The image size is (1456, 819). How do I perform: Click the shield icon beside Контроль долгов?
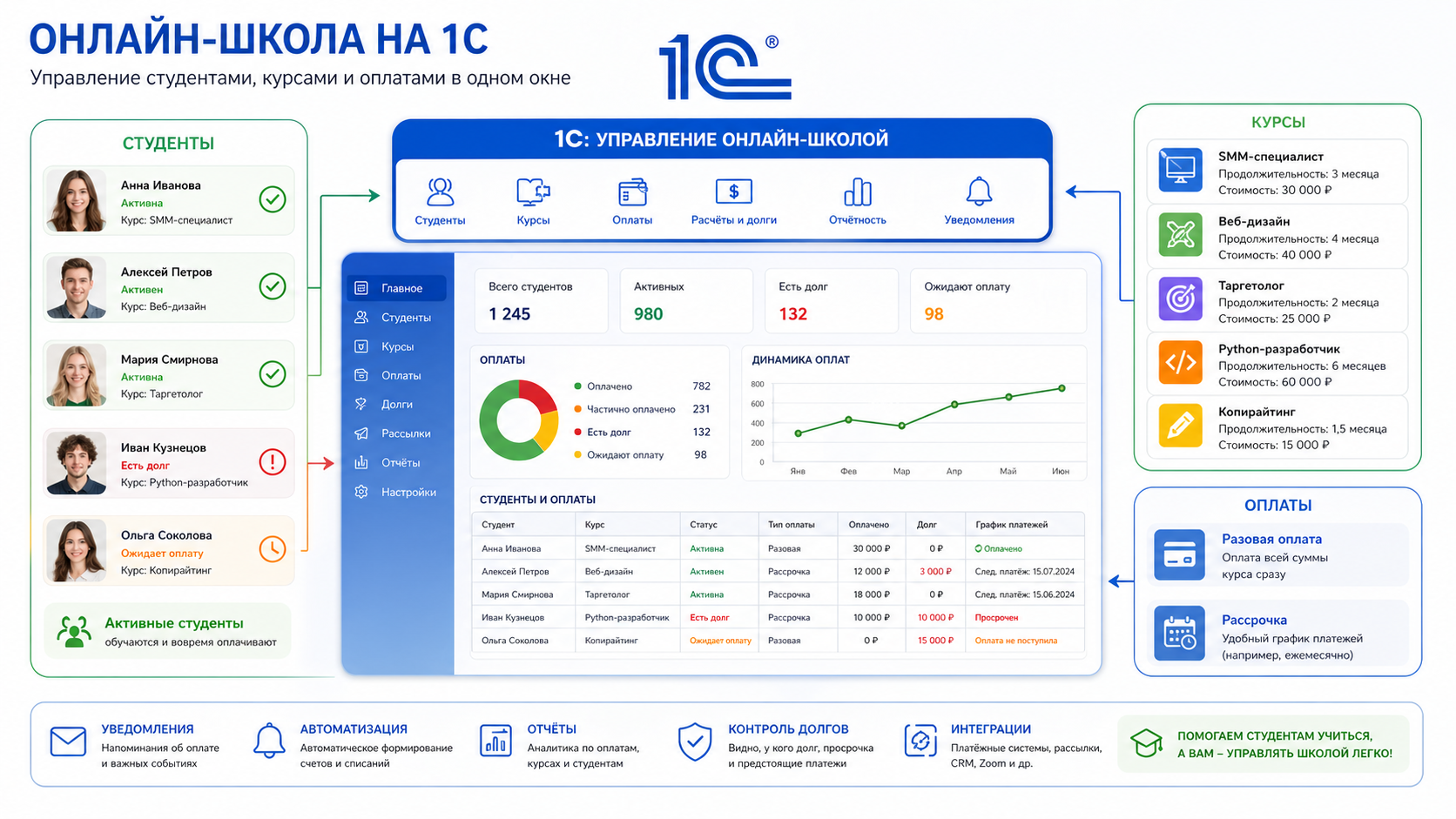695,742
